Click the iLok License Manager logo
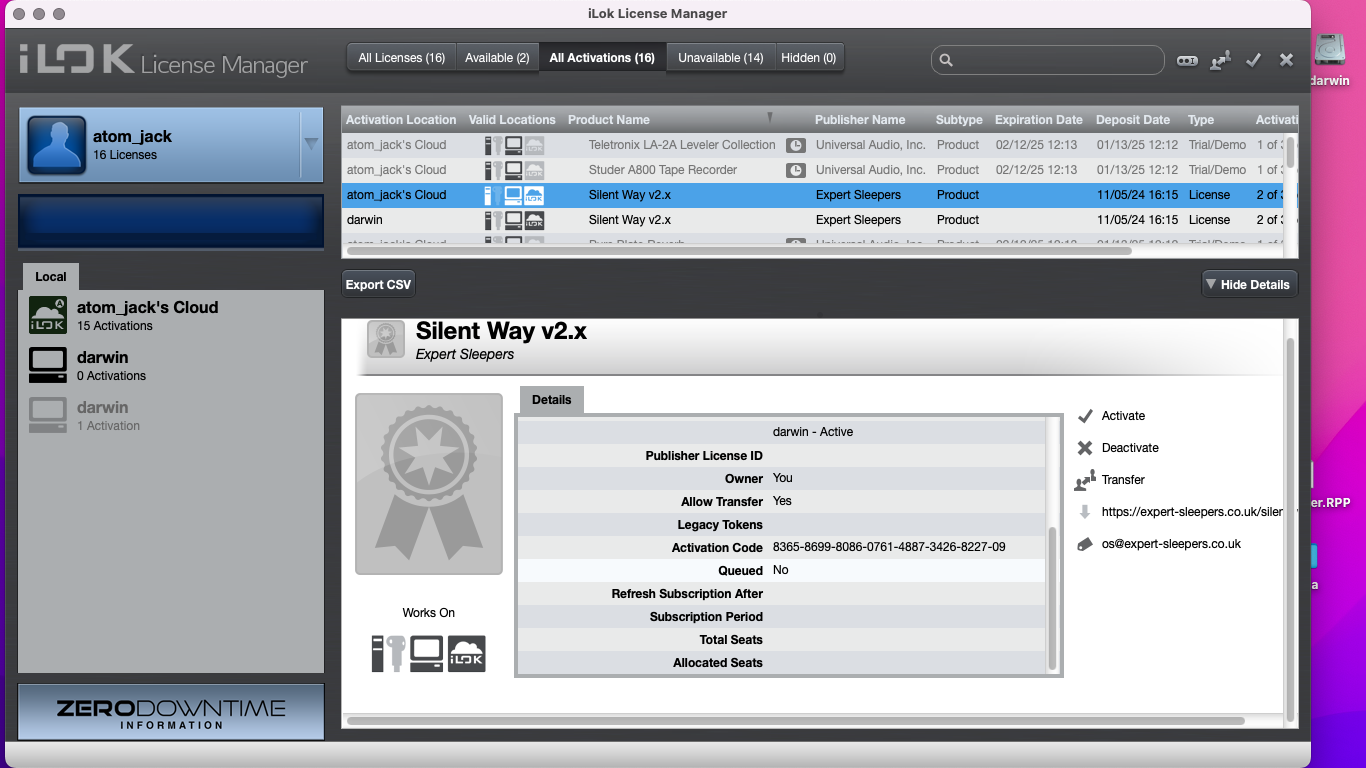Screen dimensions: 1366x768 point(163,60)
